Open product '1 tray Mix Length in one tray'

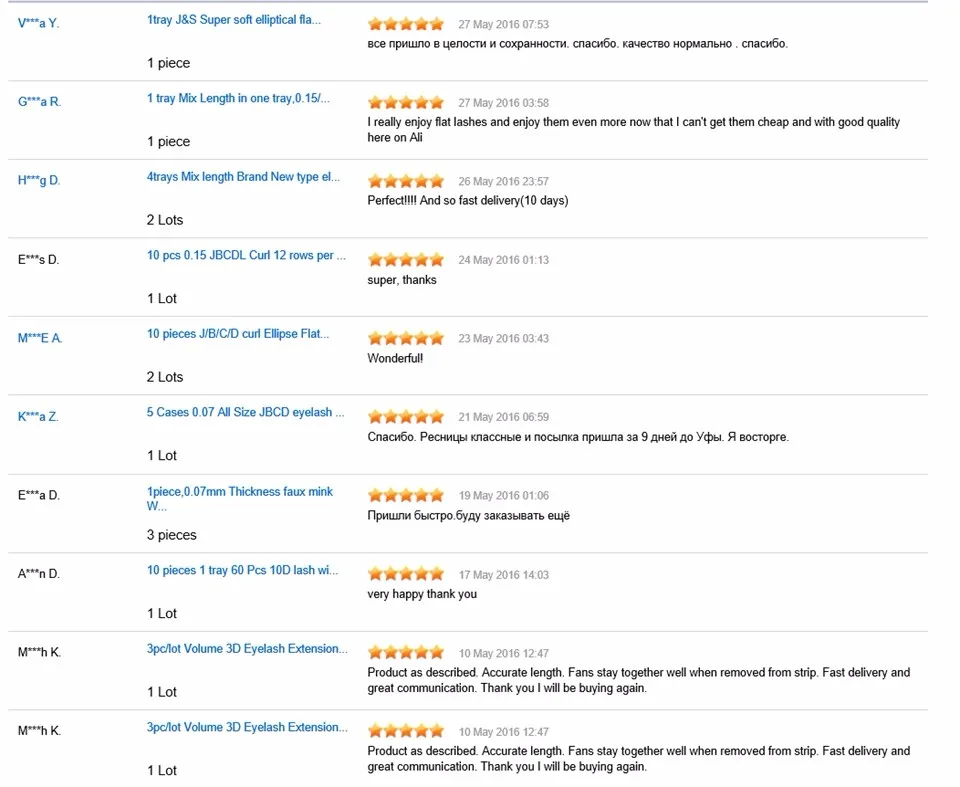coord(238,98)
